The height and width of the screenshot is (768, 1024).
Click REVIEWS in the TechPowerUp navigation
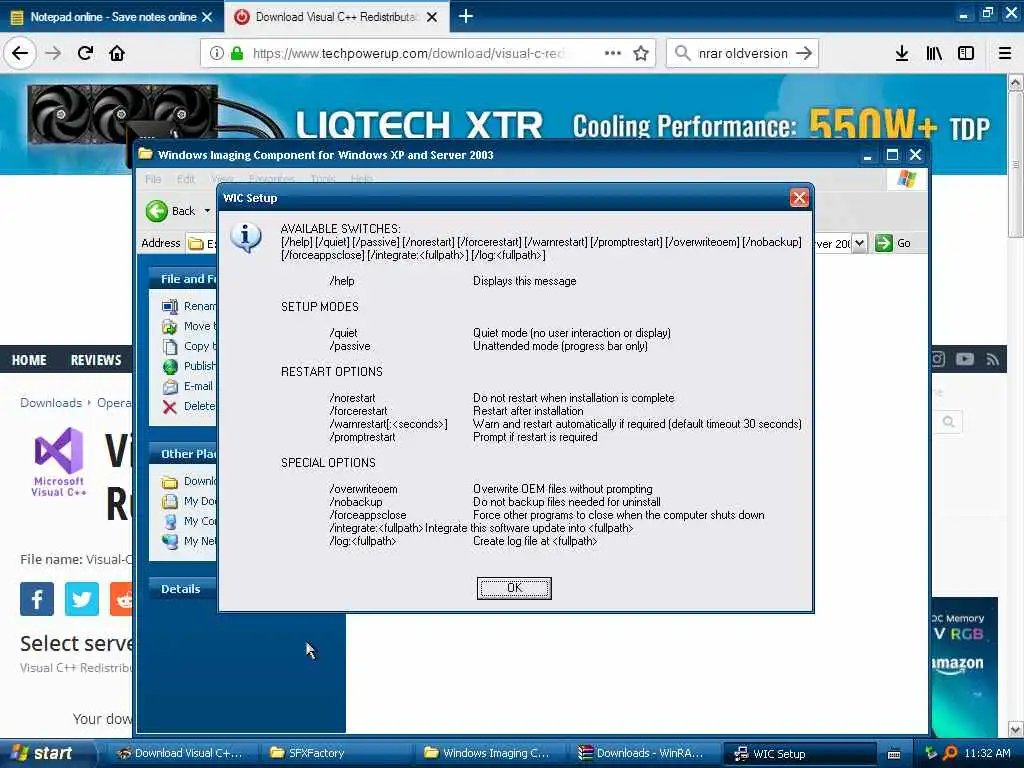click(x=96, y=360)
